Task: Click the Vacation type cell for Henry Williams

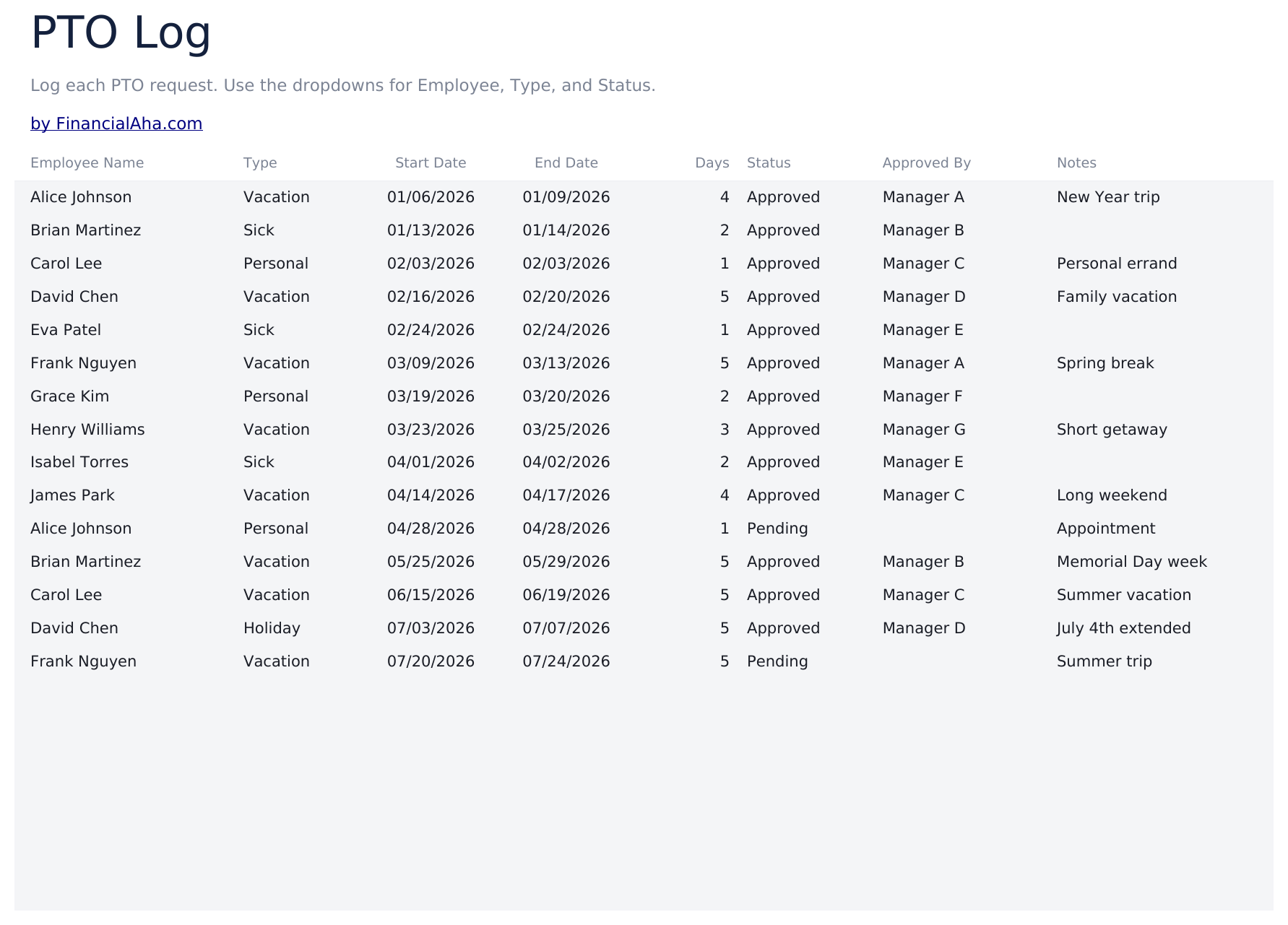Action: click(277, 430)
